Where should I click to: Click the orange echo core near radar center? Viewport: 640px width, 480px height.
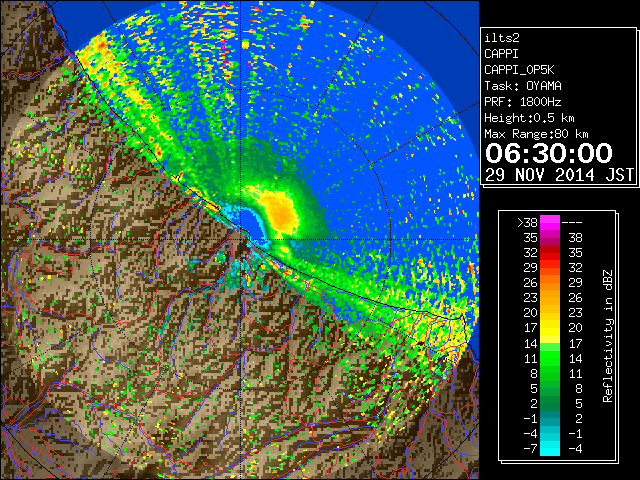point(279,211)
